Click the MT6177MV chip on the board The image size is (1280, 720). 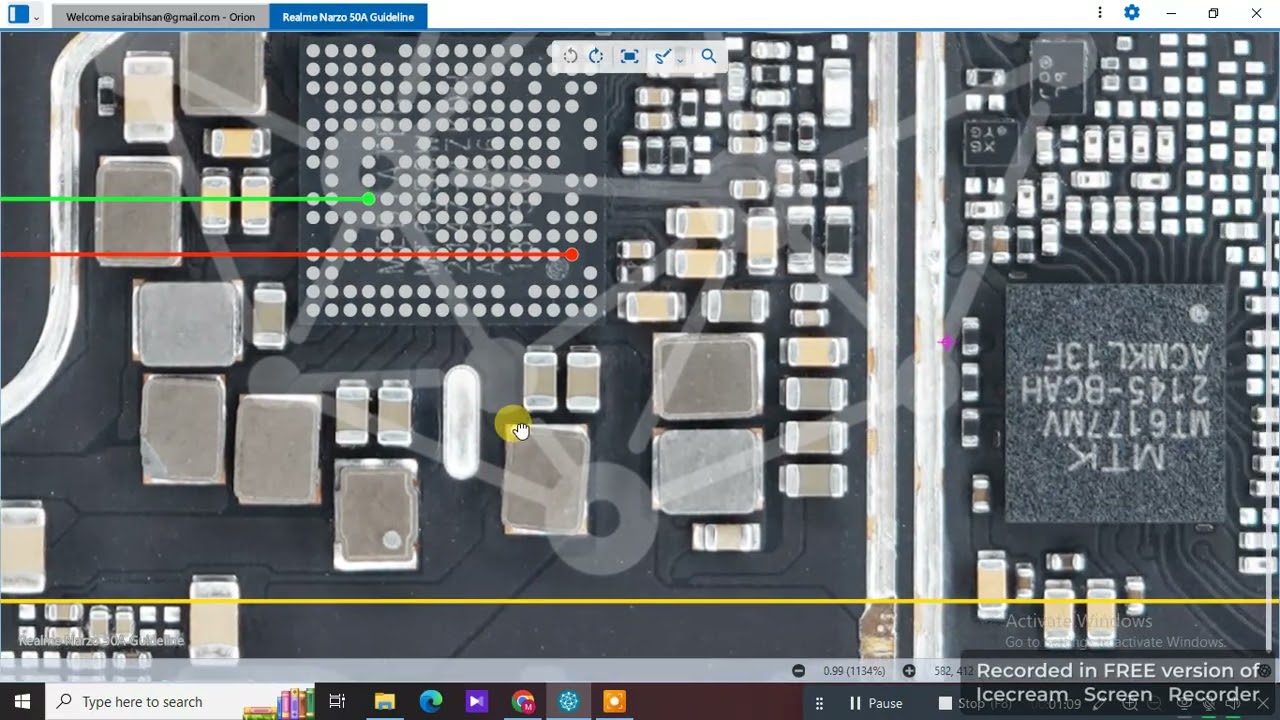click(1116, 403)
